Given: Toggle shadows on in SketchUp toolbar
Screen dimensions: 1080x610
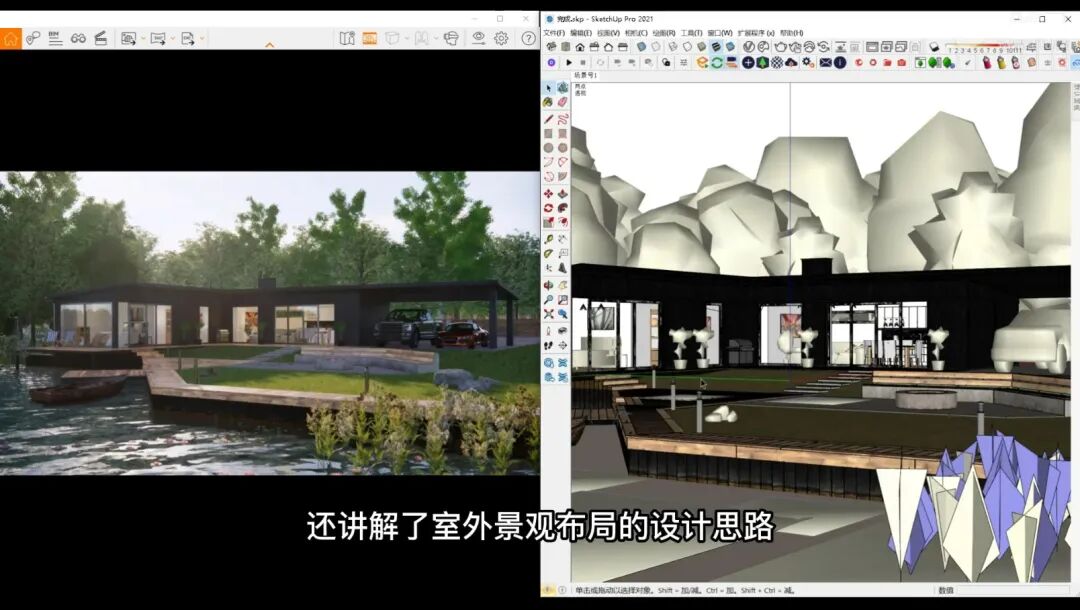Looking at the screenshot, I should 934,47.
